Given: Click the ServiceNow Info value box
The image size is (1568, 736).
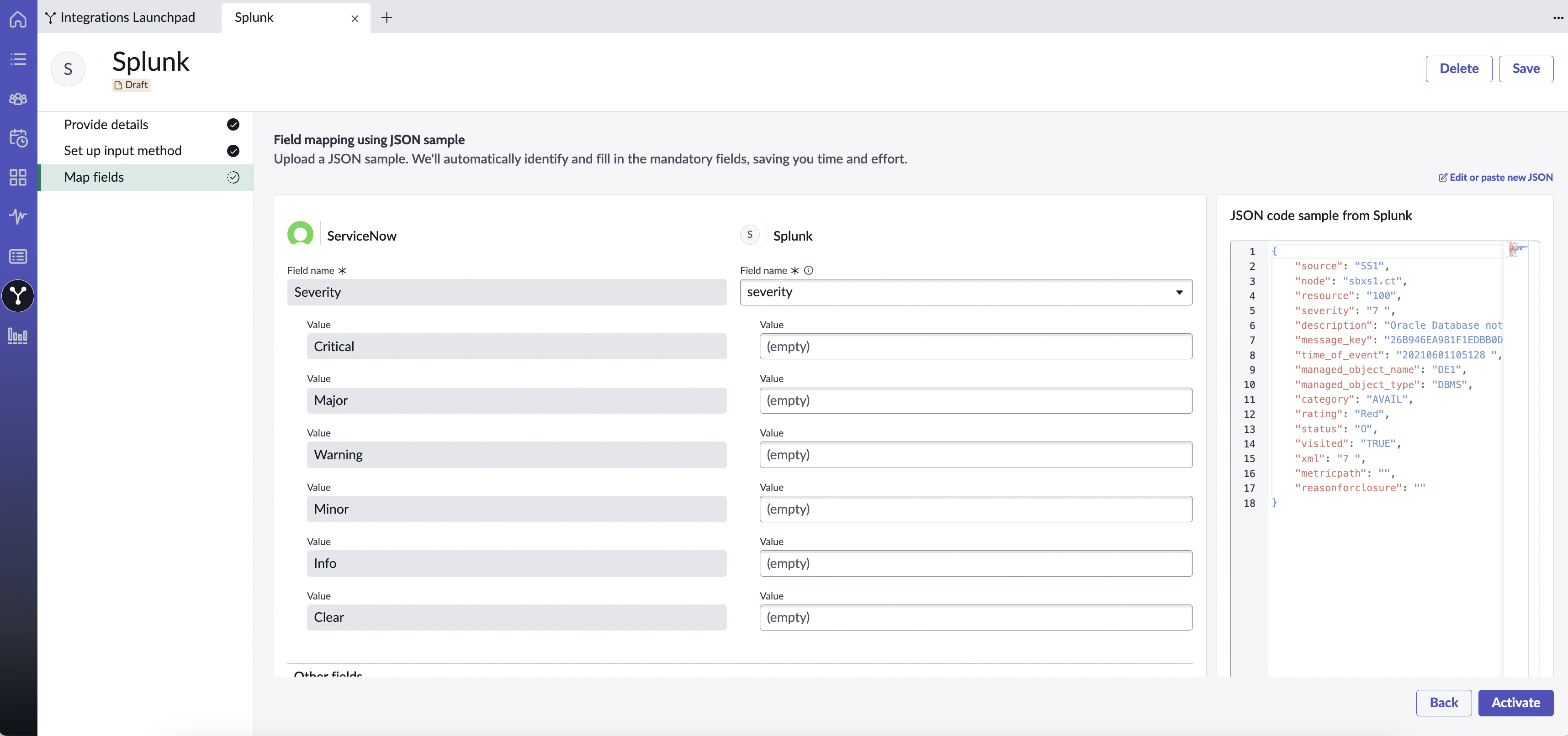Looking at the screenshot, I should (516, 564).
